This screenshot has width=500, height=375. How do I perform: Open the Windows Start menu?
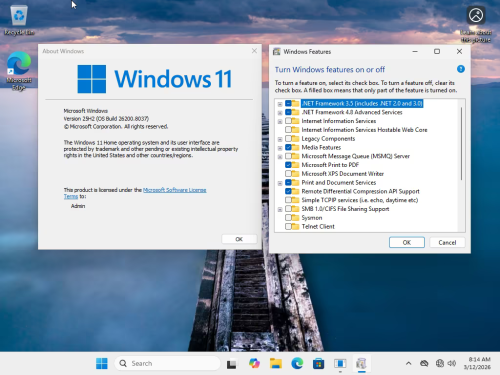pos(102,363)
